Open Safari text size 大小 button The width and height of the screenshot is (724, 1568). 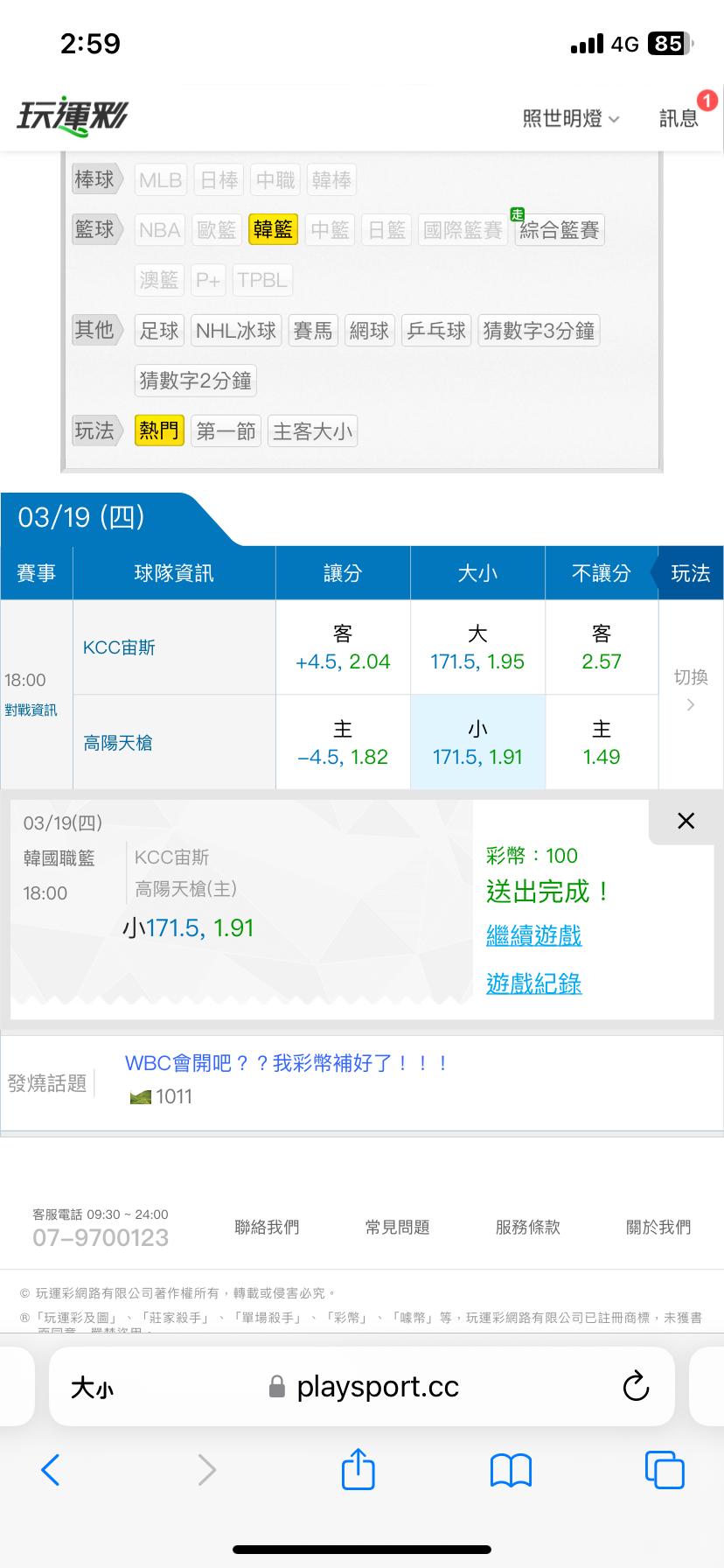92,1388
